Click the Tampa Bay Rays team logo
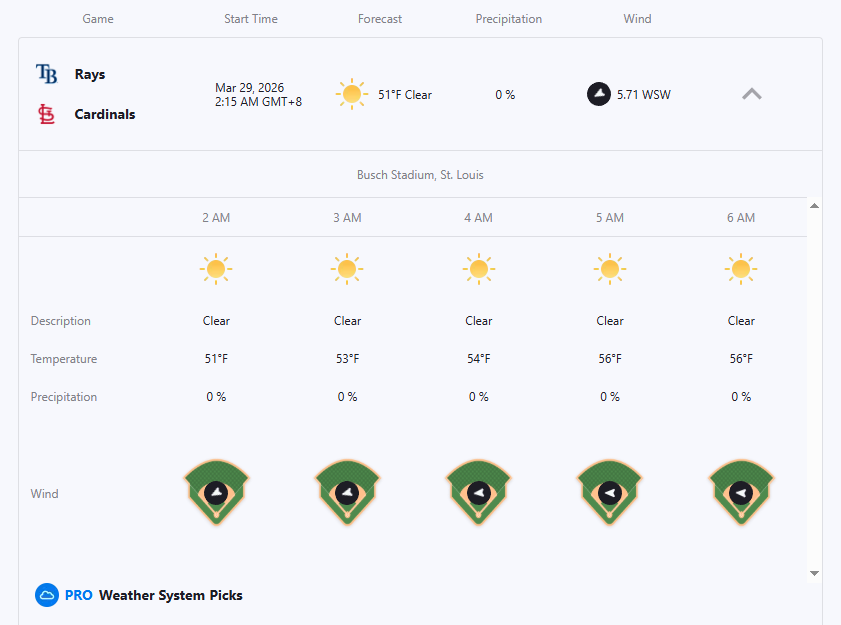Viewport: 841px width, 625px height. (x=46, y=74)
